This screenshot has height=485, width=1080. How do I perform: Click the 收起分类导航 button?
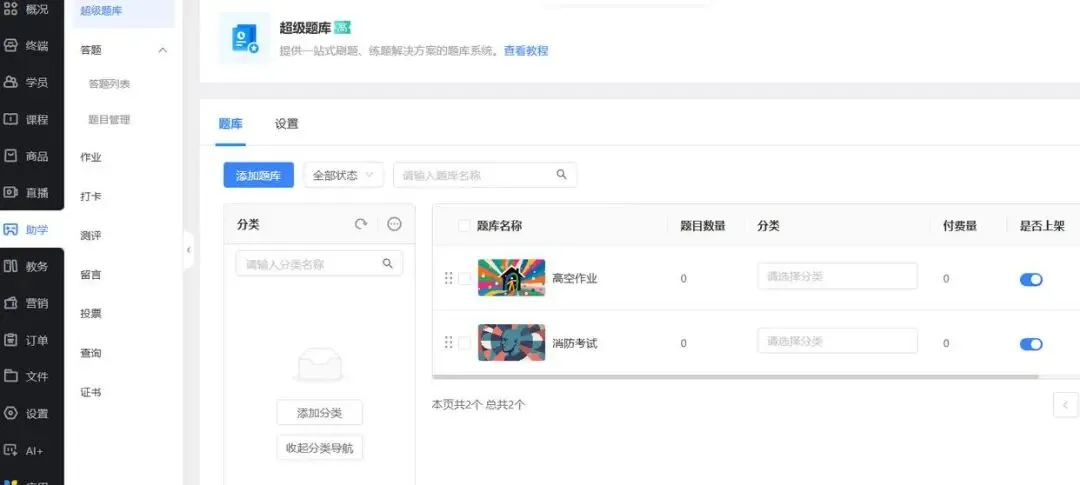click(320, 448)
